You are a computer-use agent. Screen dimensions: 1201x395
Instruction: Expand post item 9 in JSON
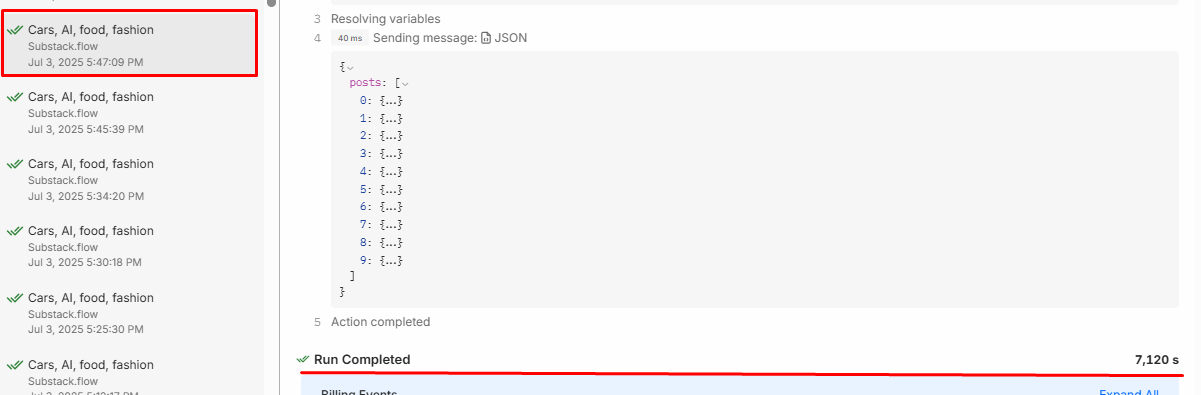point(391,260)
